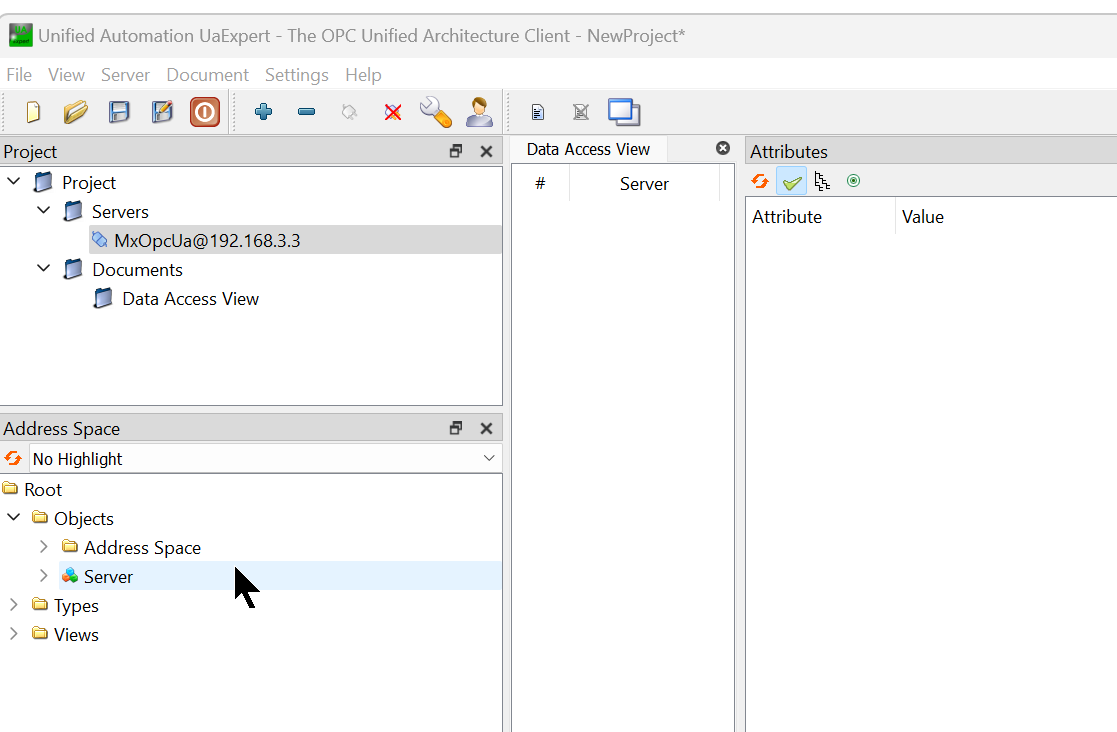The height and width of the screenshot is (732, 1117).
Task: Close the Project panel
Action: (x=487, y=151)
